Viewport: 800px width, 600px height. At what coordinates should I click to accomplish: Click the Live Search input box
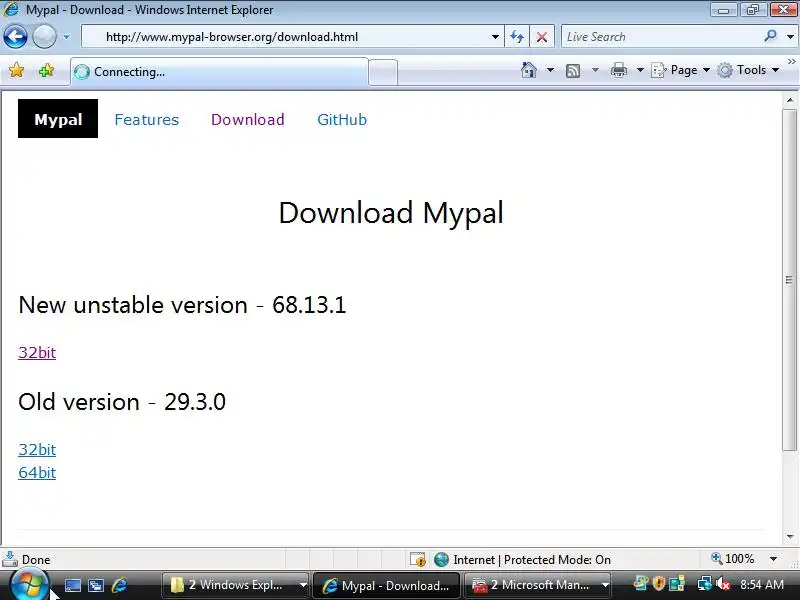661,37
